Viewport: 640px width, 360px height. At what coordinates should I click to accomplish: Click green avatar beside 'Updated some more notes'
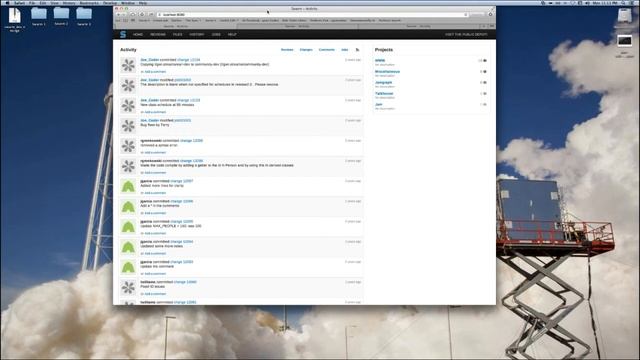[128, 247]
